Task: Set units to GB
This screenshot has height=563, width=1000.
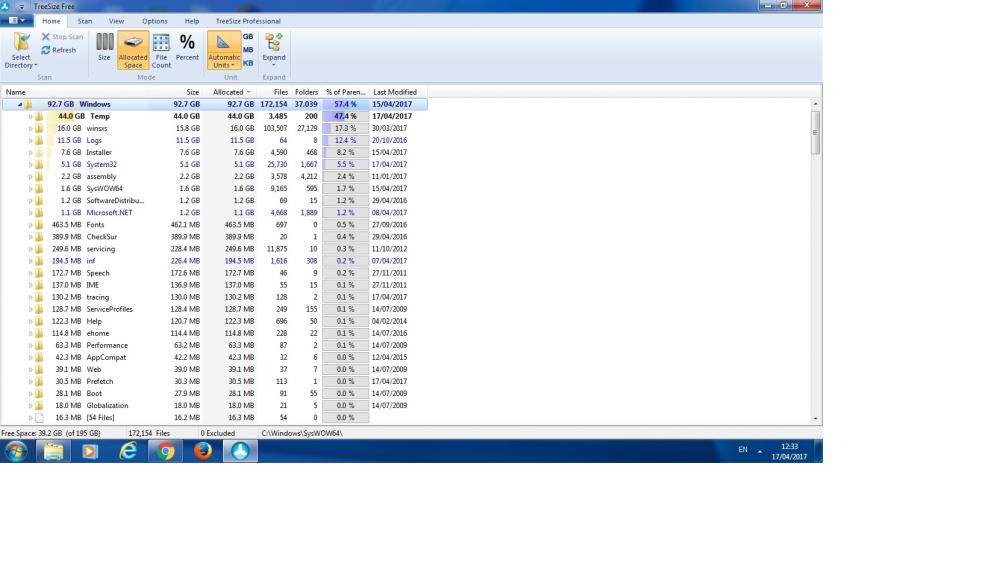Action: coord(248,36)
